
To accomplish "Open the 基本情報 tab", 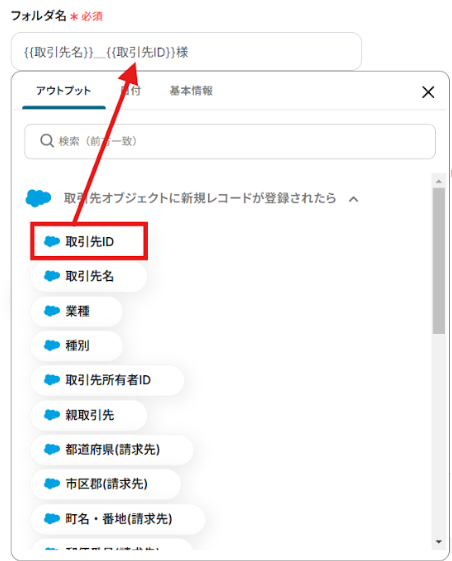I will (x=191, y=91).
